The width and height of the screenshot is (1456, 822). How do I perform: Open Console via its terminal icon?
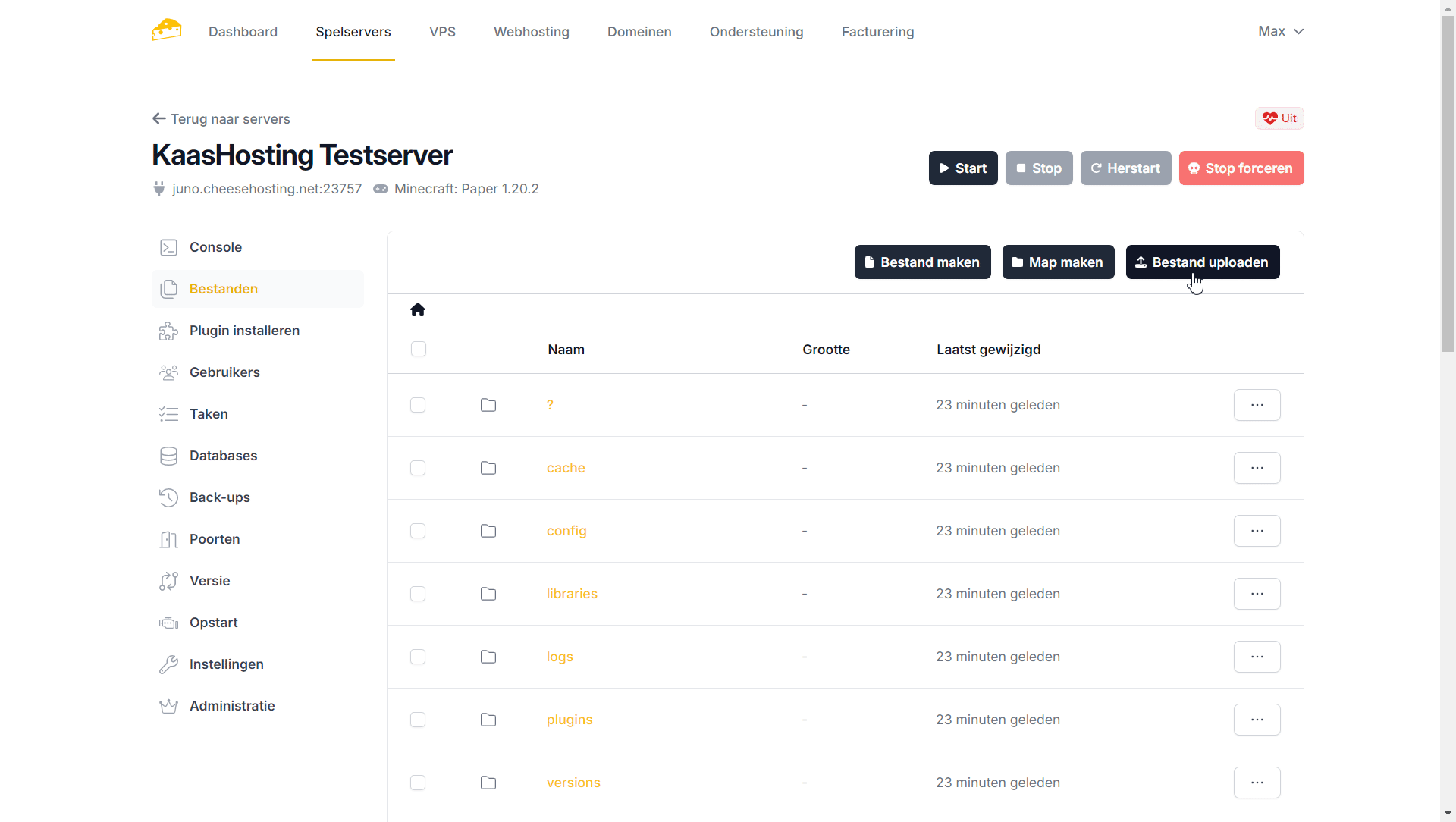(168, 247)
